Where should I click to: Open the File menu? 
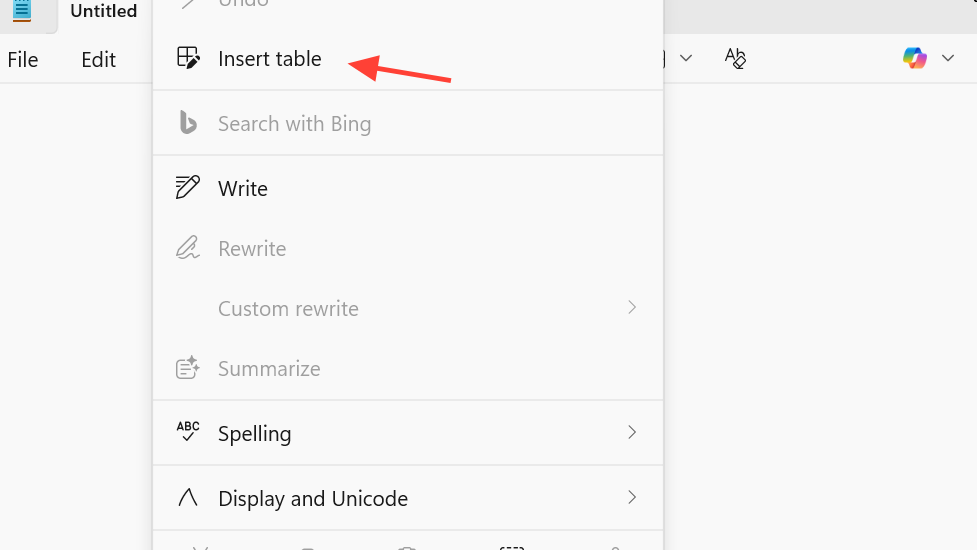(23, 59)
